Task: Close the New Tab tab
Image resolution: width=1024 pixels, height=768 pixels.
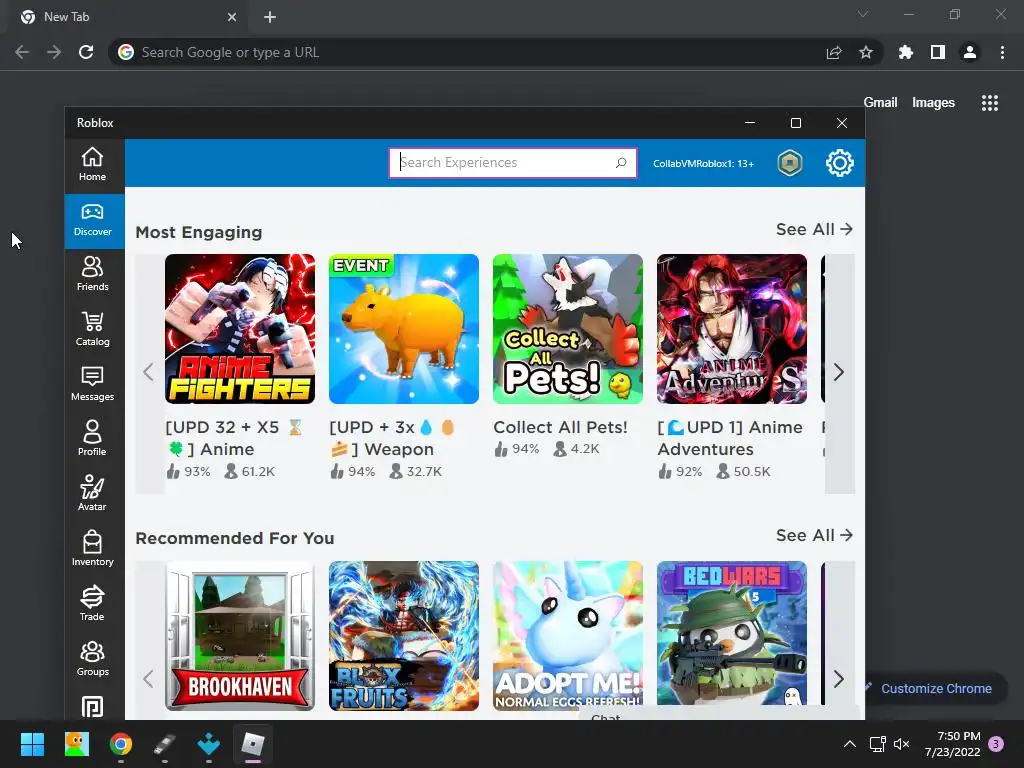Action: point(232,17)
